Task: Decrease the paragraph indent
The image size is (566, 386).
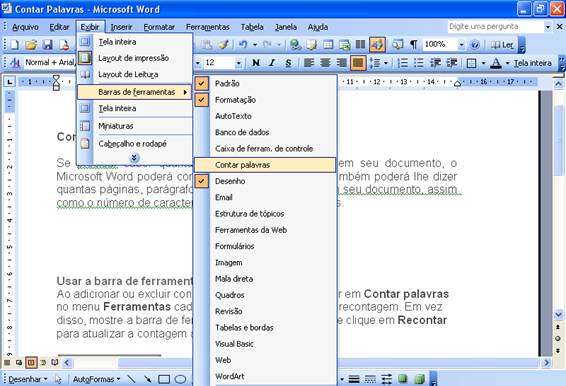Action: pyautogui.click(x=435, y=63)
